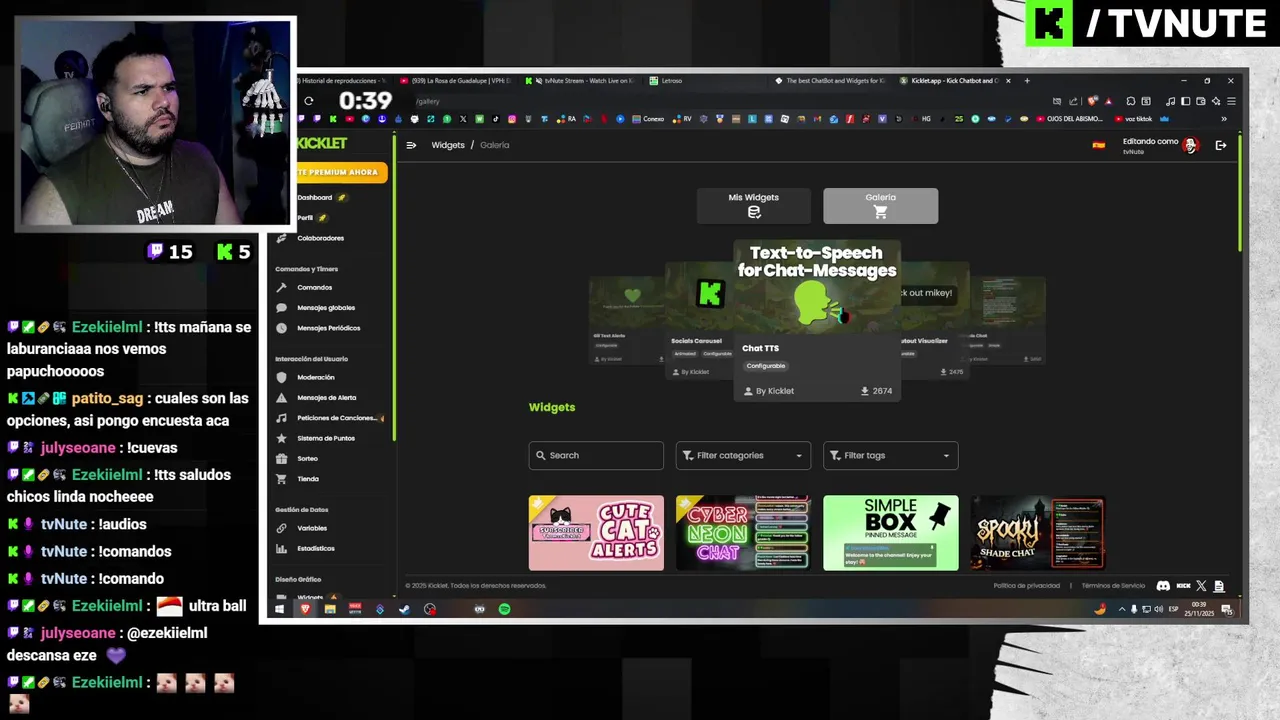Open Cyber Neon Chat widget thumbnail
The image size is (1280, 720).
(x=743, y=533)
